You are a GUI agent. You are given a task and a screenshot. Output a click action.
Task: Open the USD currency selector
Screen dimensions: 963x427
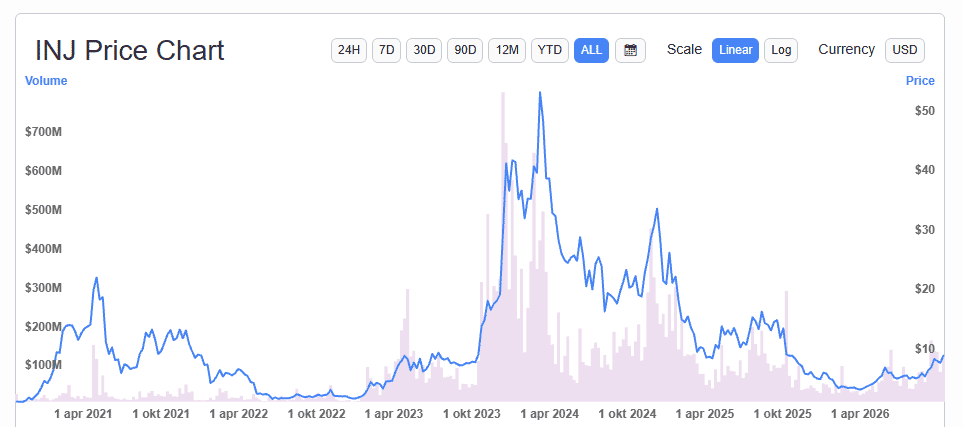905,50
